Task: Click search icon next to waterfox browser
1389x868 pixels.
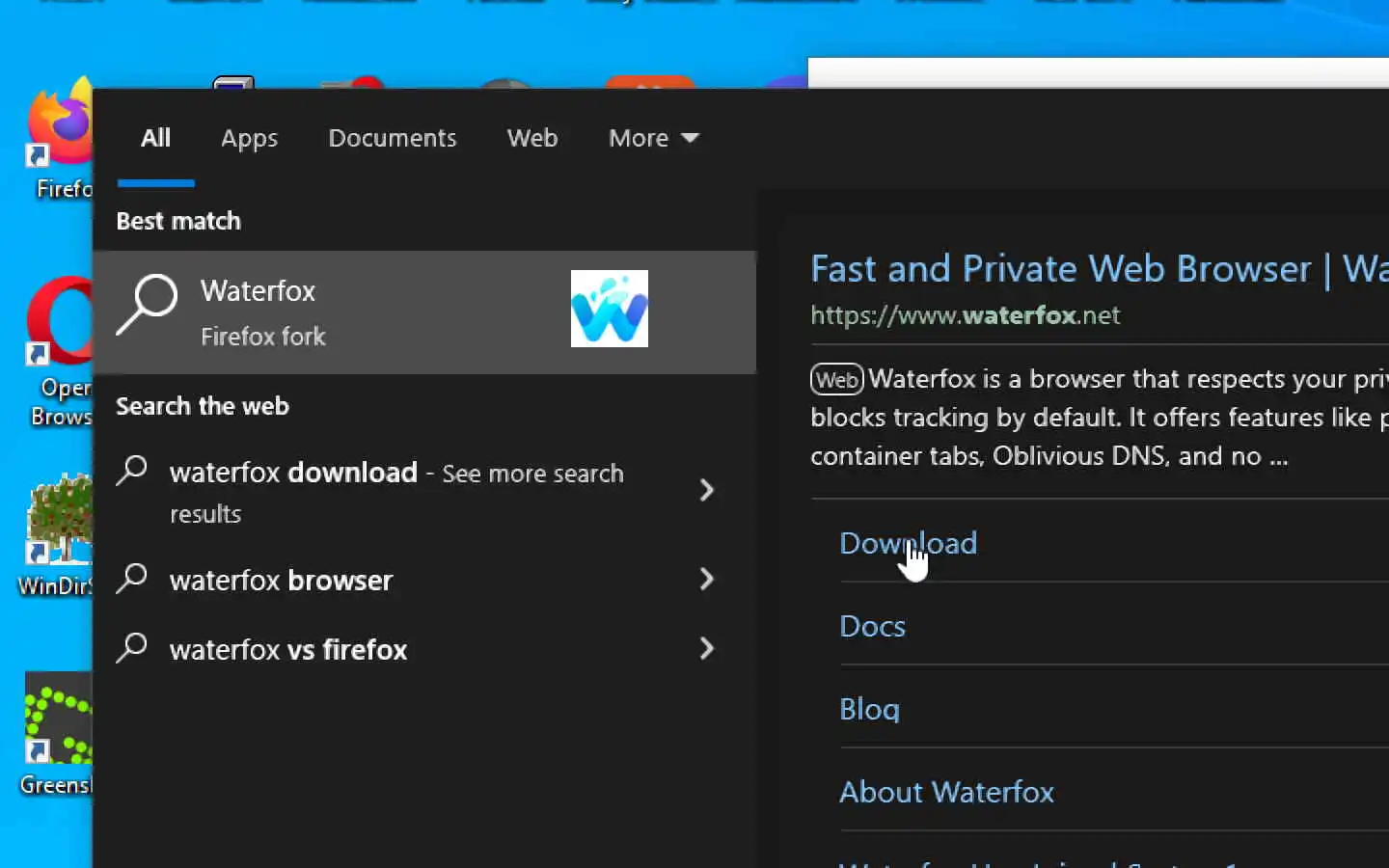Action: [x=131, y=579]
